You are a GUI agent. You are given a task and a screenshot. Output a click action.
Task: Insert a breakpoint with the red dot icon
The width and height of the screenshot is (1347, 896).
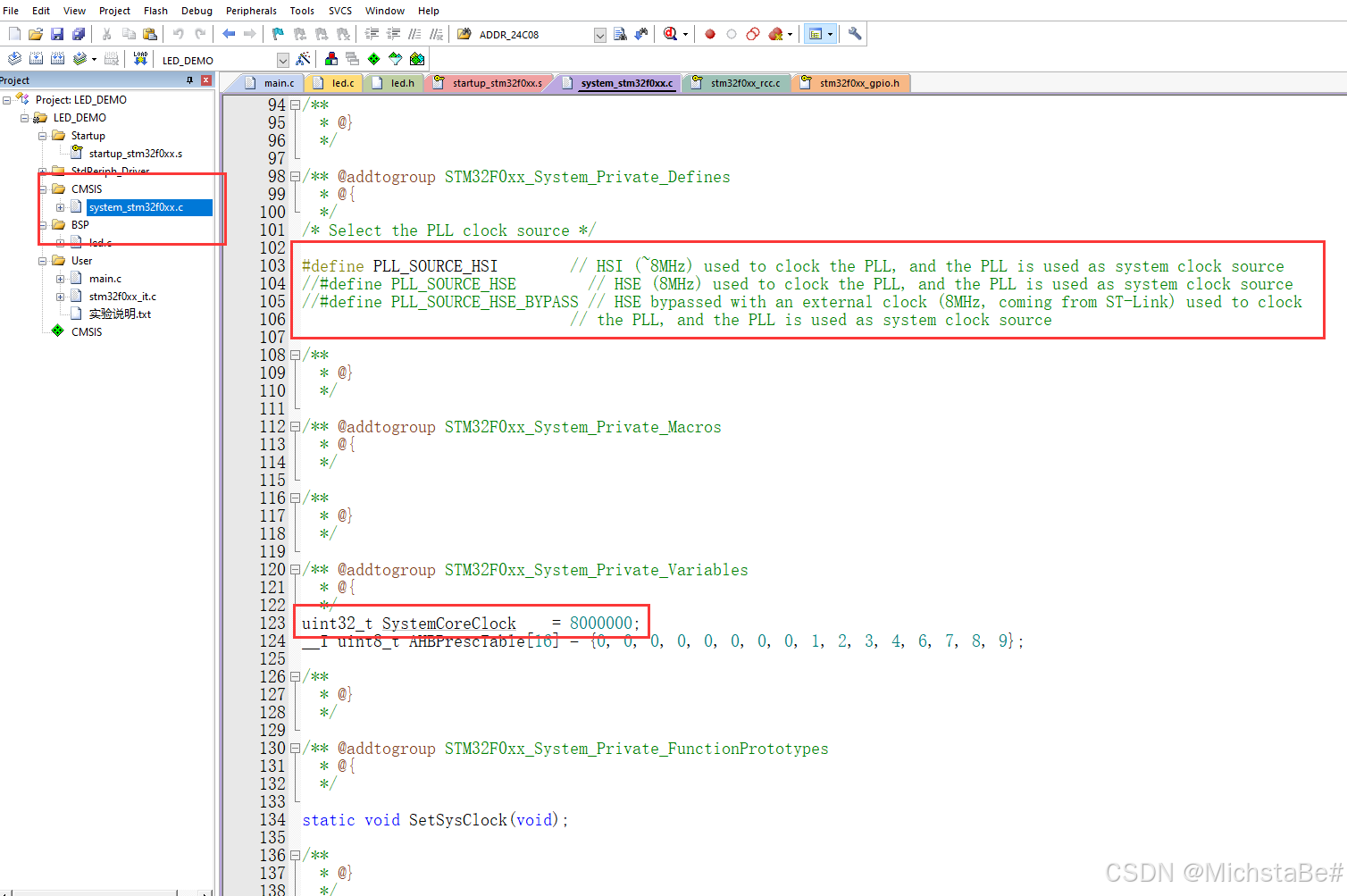(x=709, y=33)
